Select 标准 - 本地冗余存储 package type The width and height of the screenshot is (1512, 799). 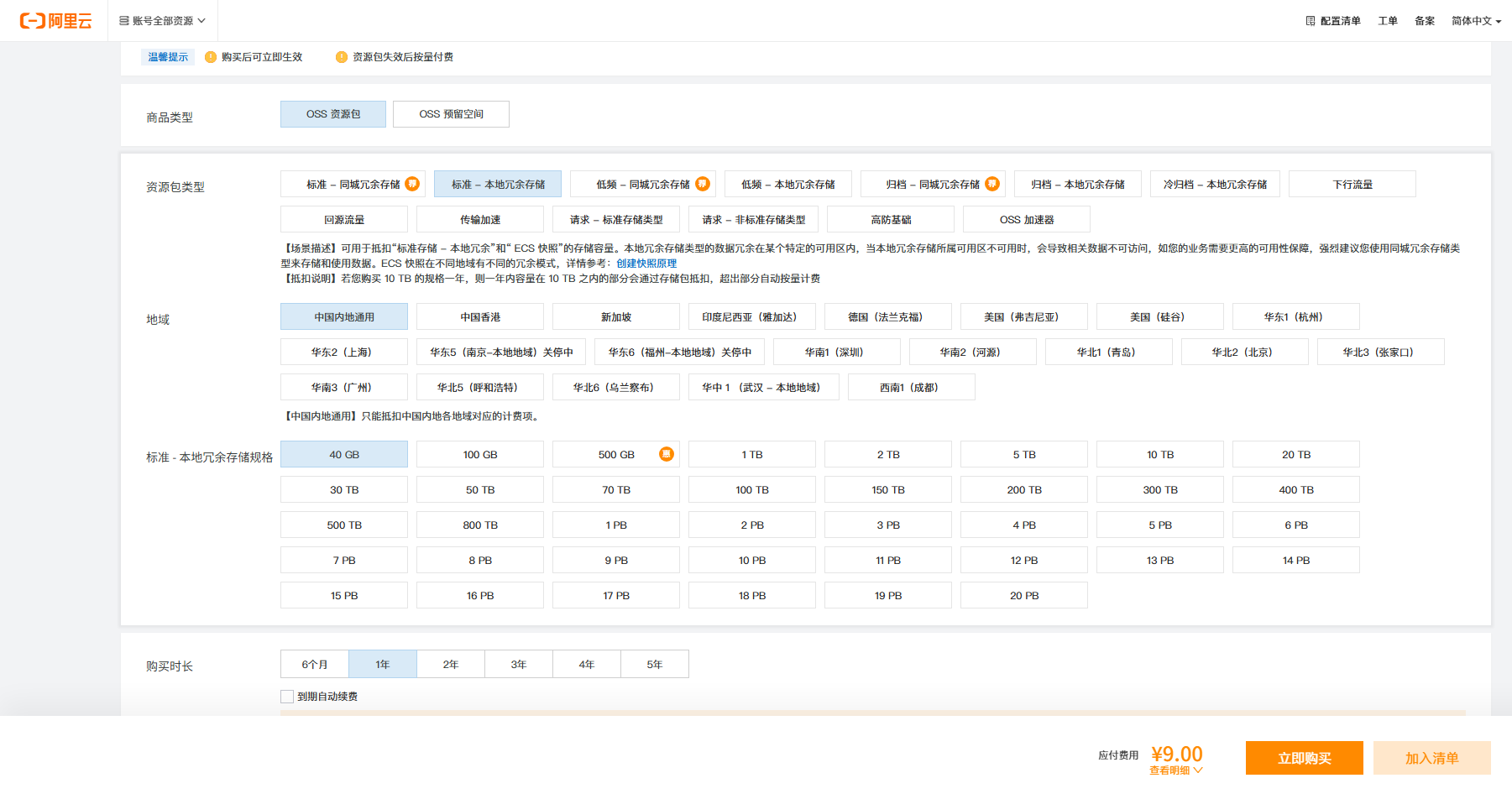[498, 184]
